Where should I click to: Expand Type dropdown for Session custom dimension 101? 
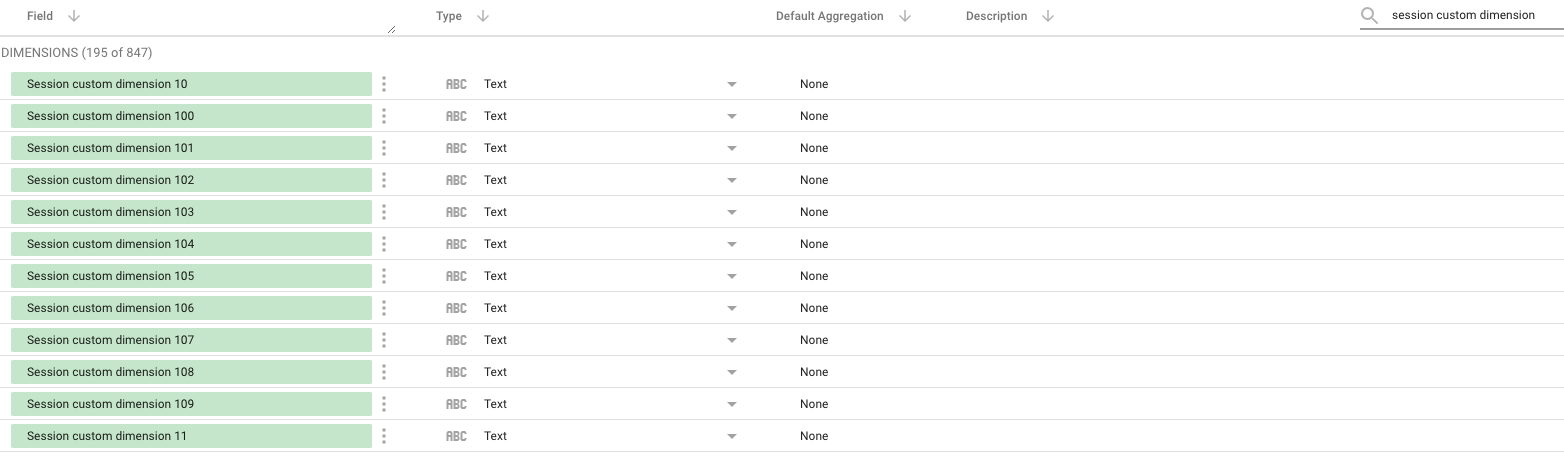pyautogui.click(x=732, y=148)
